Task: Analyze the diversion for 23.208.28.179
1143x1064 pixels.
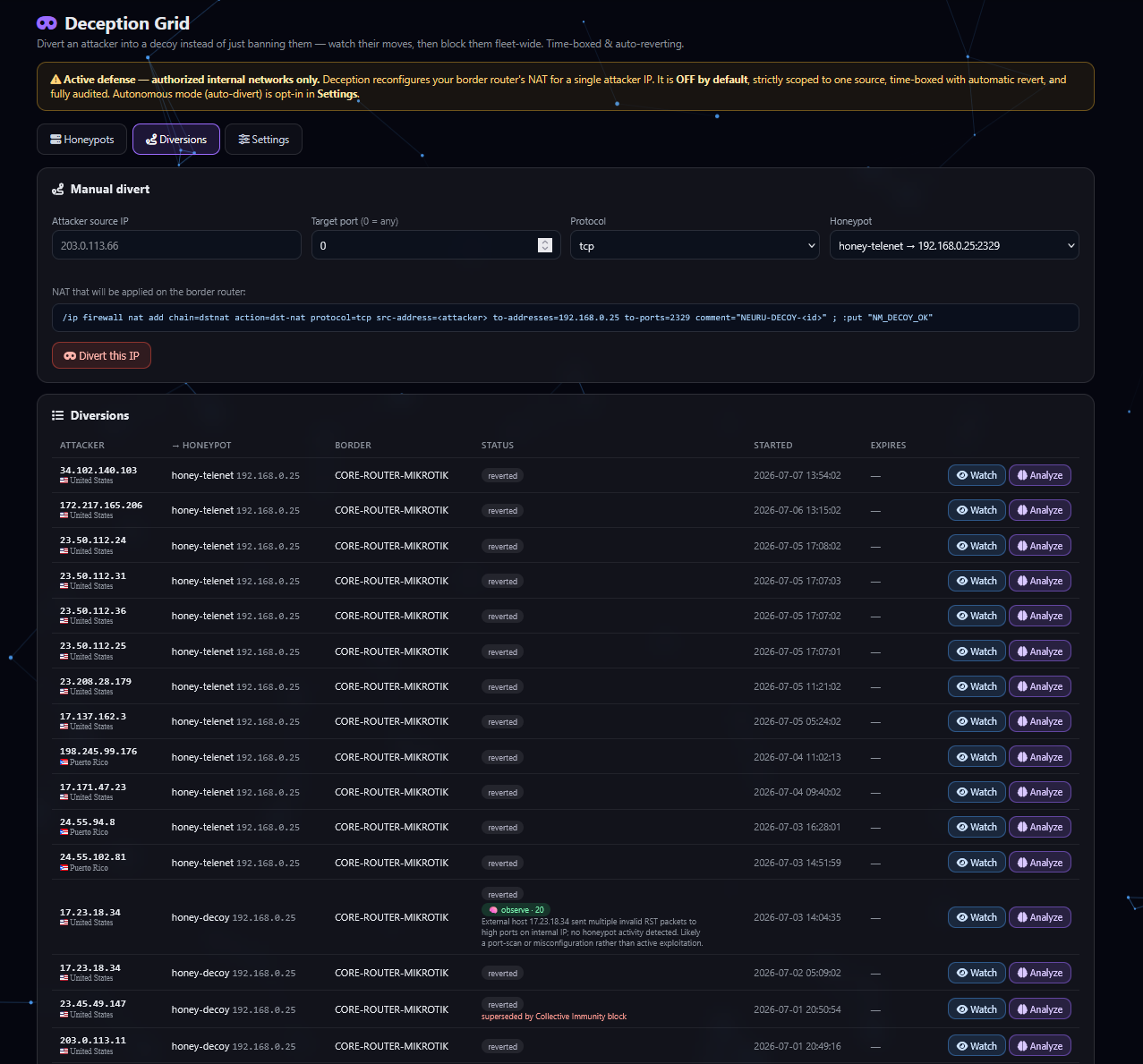Action: pyautogui.click(x=1040, y=686)
